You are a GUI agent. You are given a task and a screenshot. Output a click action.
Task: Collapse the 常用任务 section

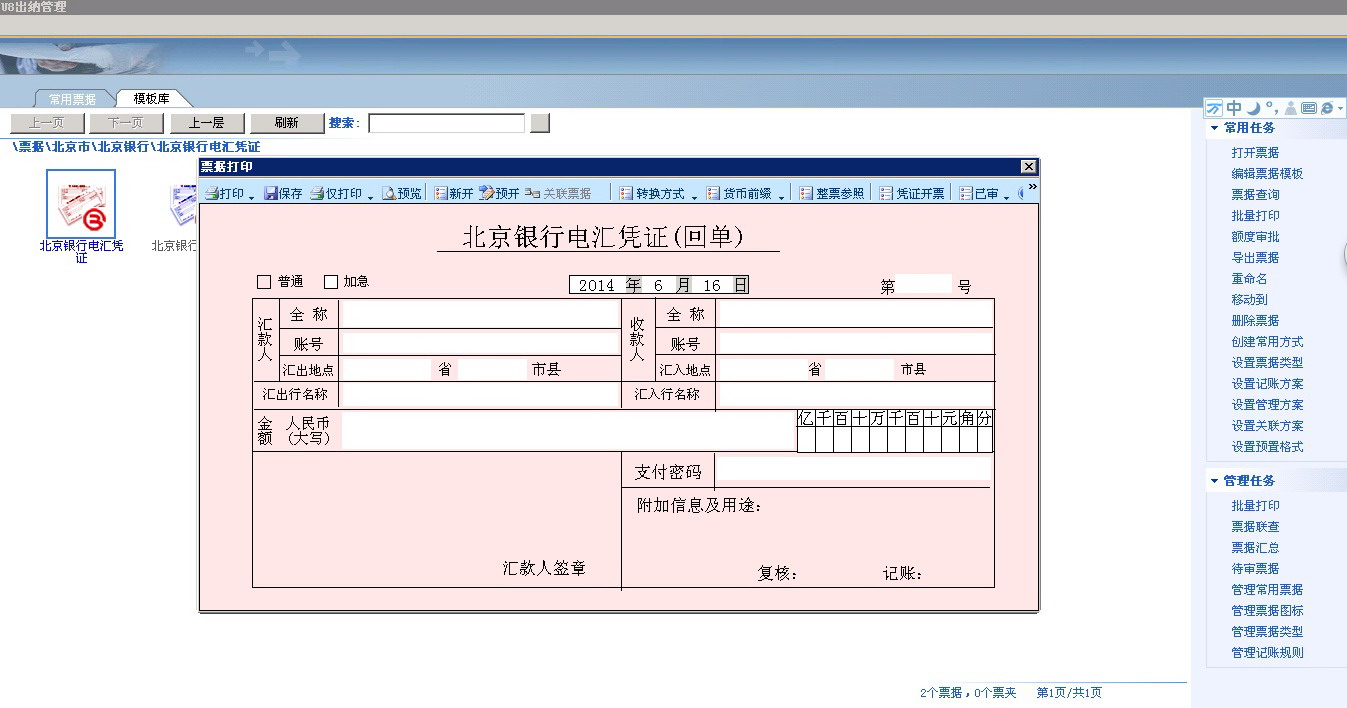(1214, 128)
